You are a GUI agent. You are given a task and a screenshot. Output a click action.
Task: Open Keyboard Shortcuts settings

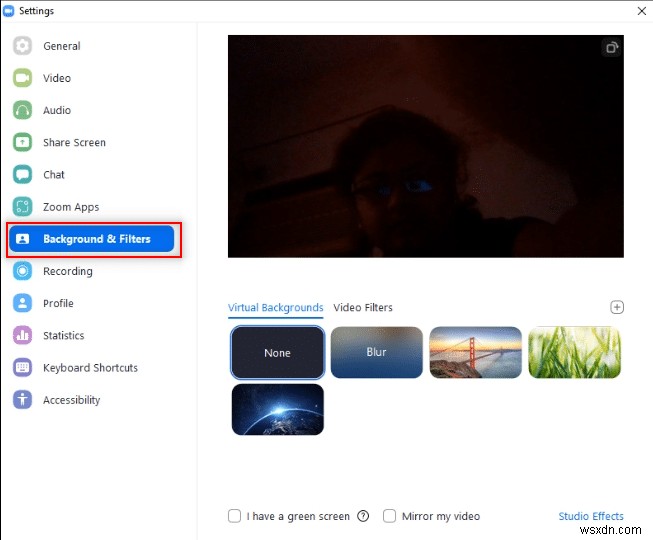tap(90, 368)
